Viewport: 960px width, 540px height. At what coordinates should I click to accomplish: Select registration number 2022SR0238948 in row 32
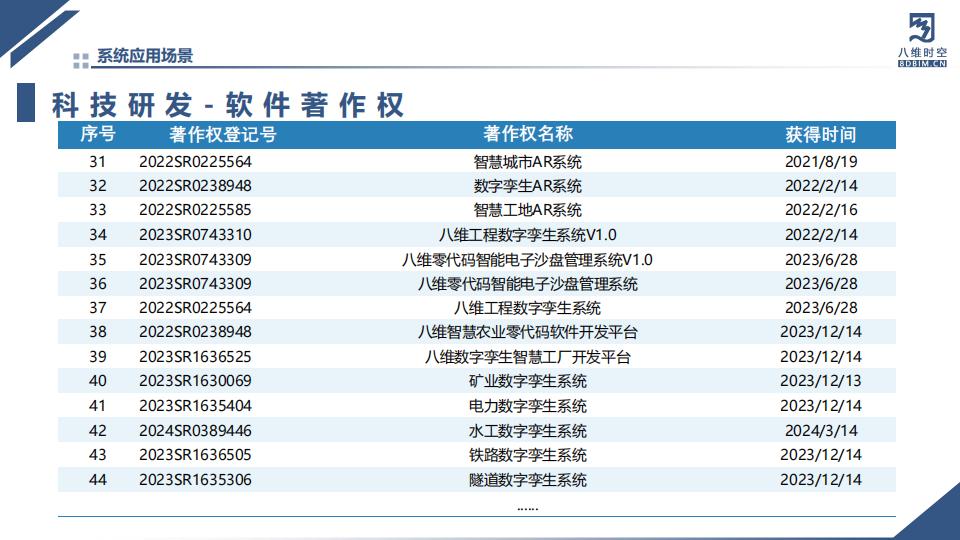pos(195,186)
